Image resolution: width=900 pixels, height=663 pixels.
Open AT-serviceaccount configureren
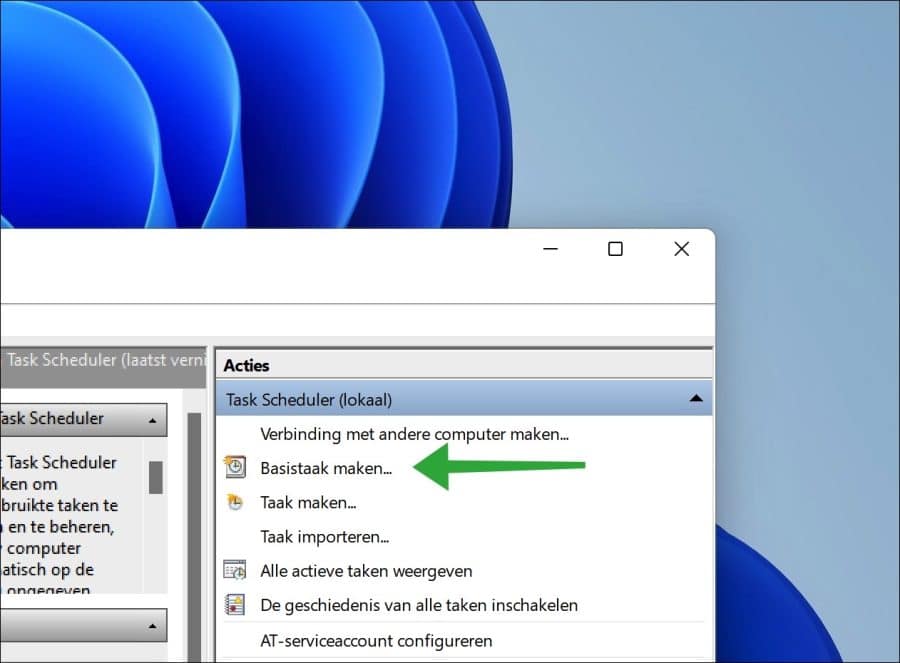376,641
